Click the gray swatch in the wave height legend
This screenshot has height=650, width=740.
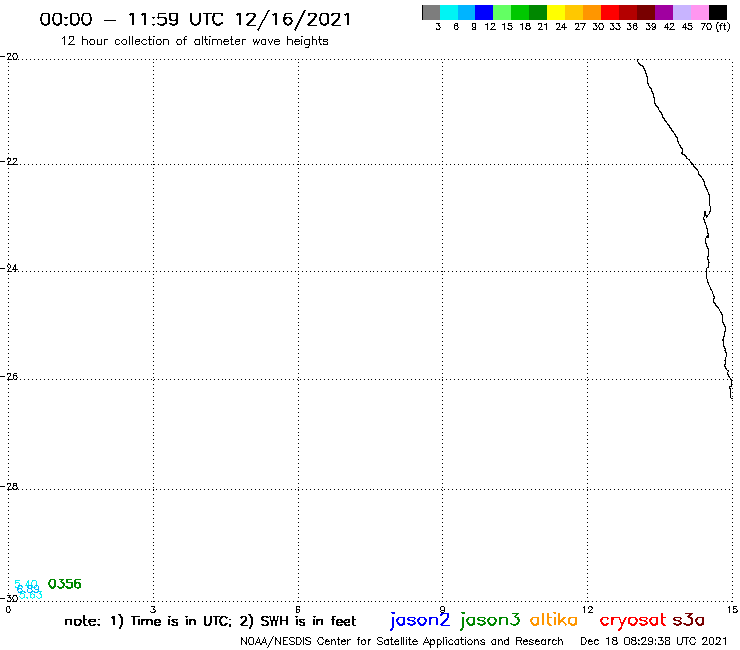tap(431, 12)
